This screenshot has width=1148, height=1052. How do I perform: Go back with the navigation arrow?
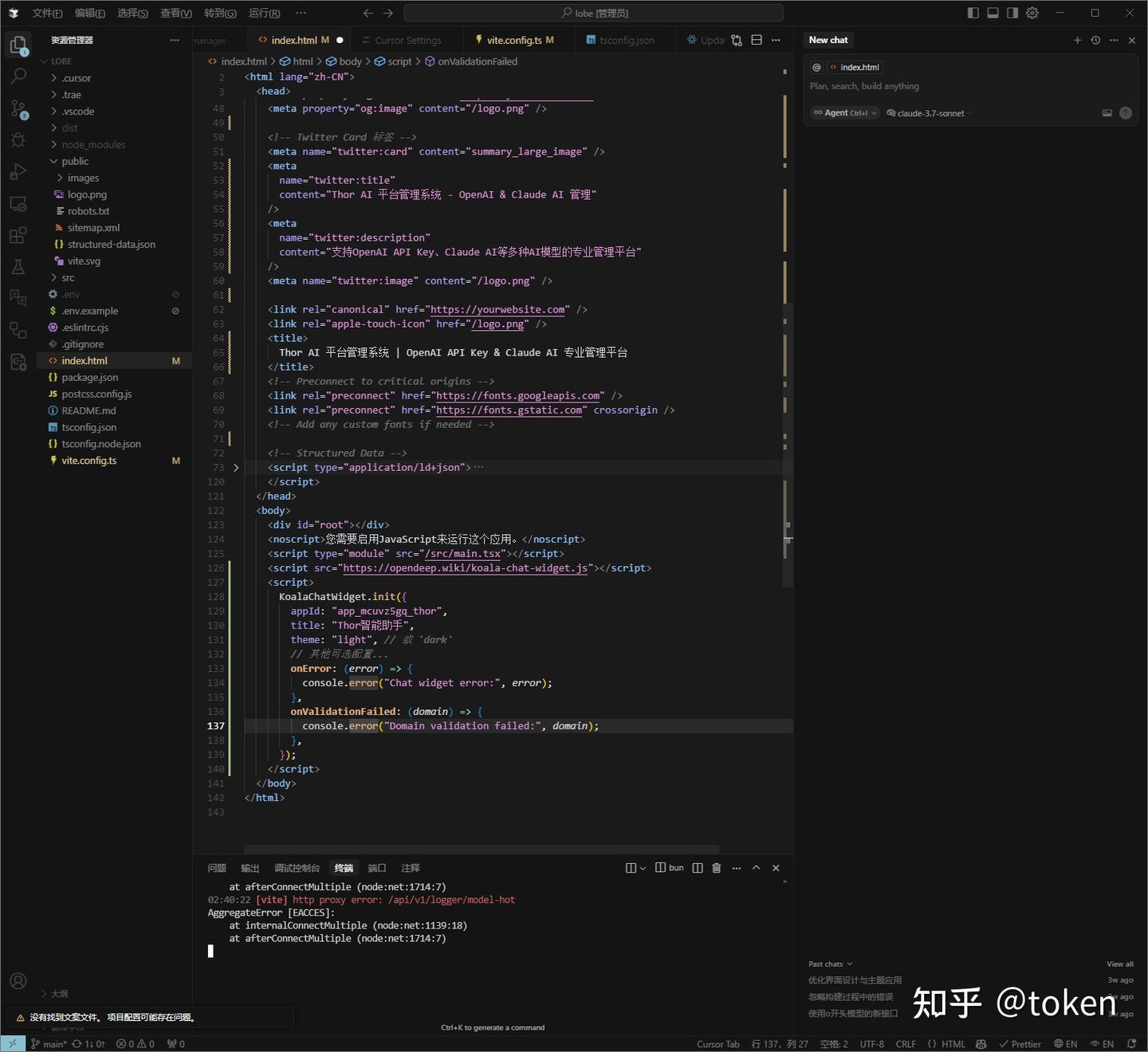pos(368,13)
